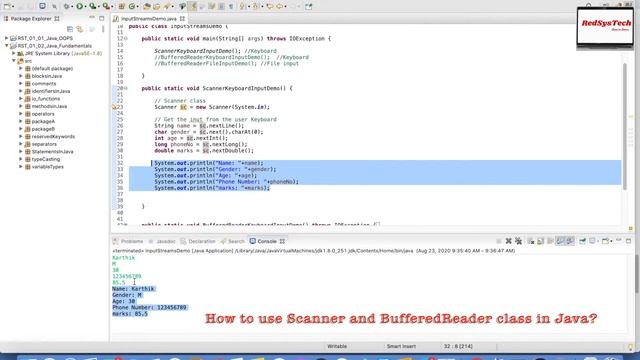The width and height of the screenshot is (640, 360).
Task: Click the Coverage run toolbar icon
Action: pos(93,6)
